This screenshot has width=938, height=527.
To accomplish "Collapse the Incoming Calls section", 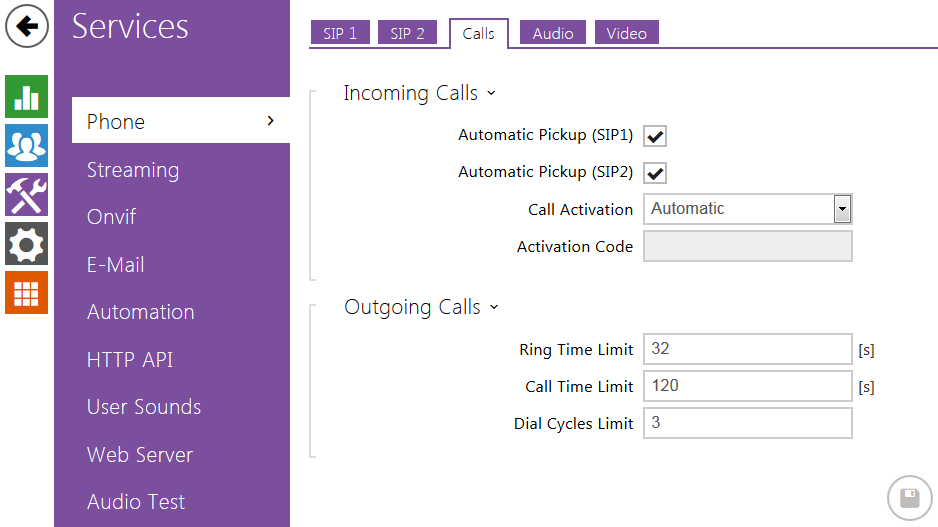I will pyautogui.click(x=419, y=94).
